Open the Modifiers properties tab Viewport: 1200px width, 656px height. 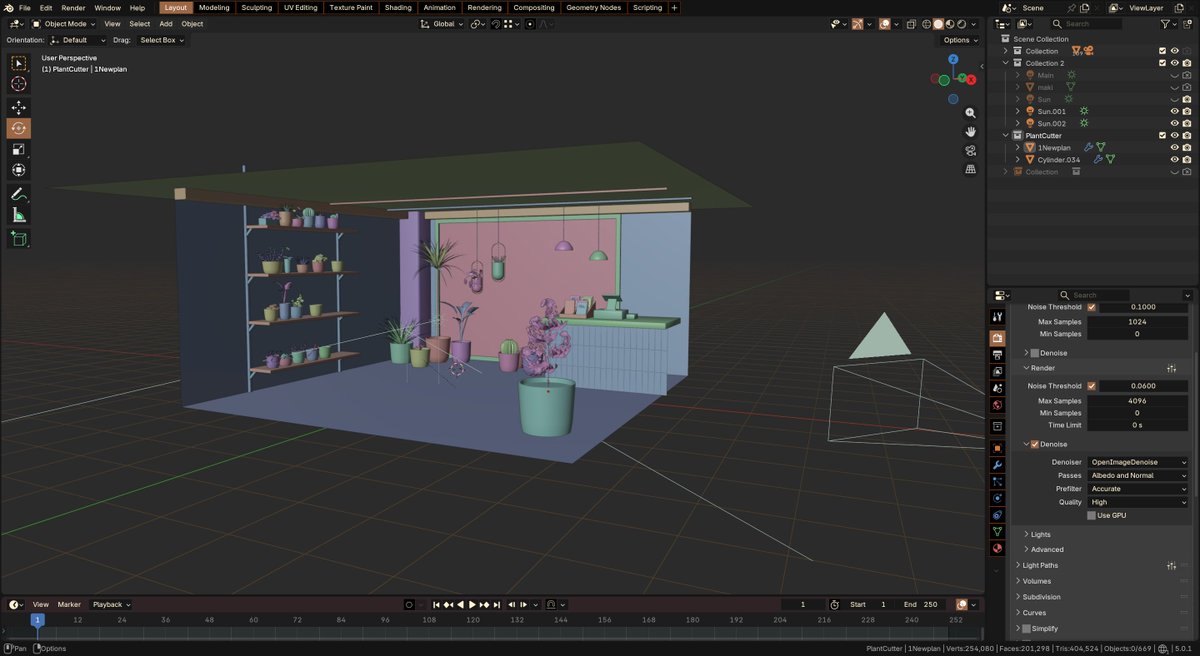pos(997,465)
